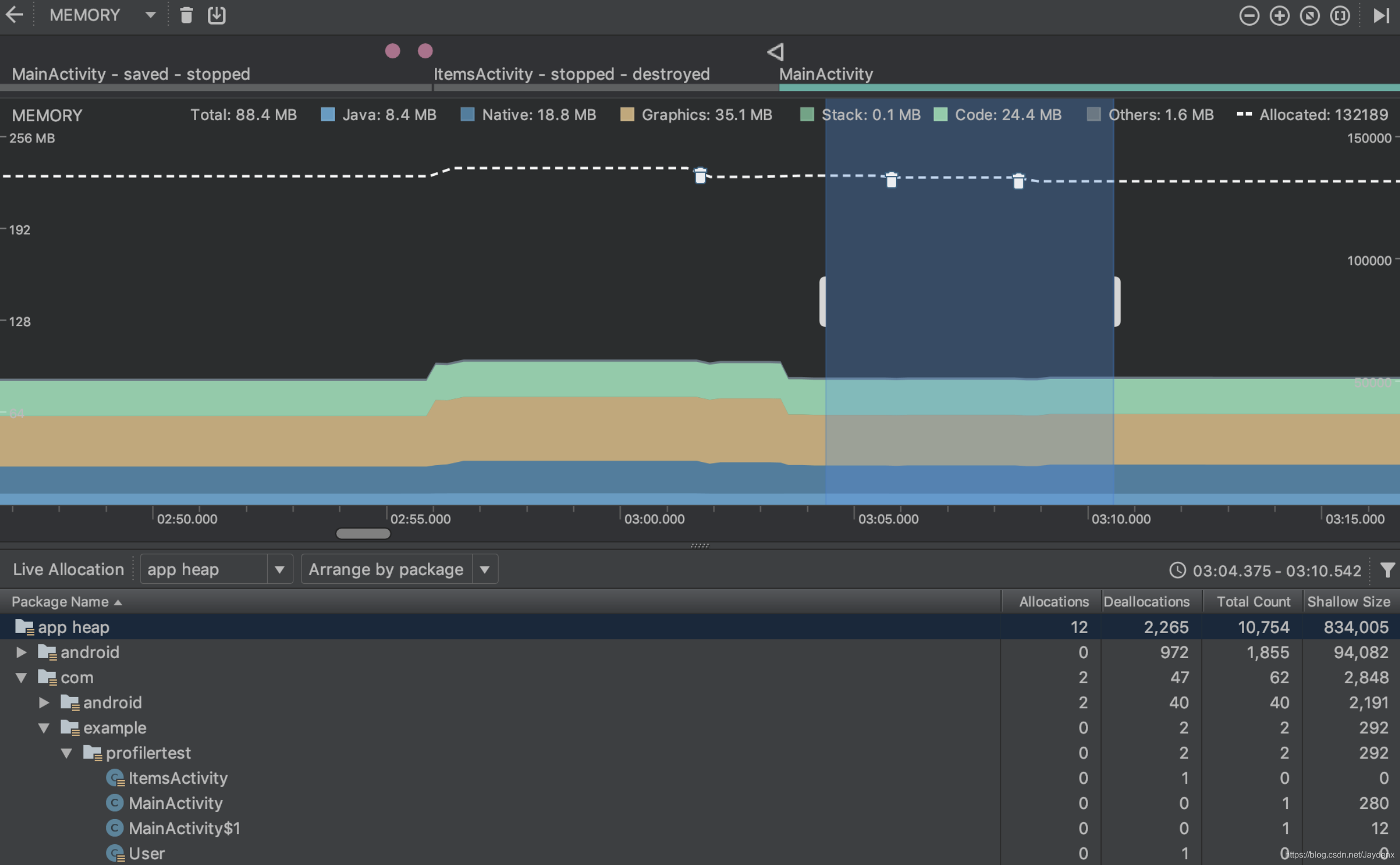
Task: Click the zoom out icon in toolbar
Action: pyautogui.click(x=1250, y=15)
